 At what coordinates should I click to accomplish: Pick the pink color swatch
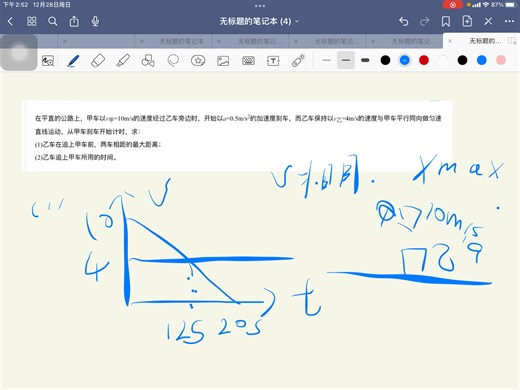pyautogui.click(x=501, y=60)
